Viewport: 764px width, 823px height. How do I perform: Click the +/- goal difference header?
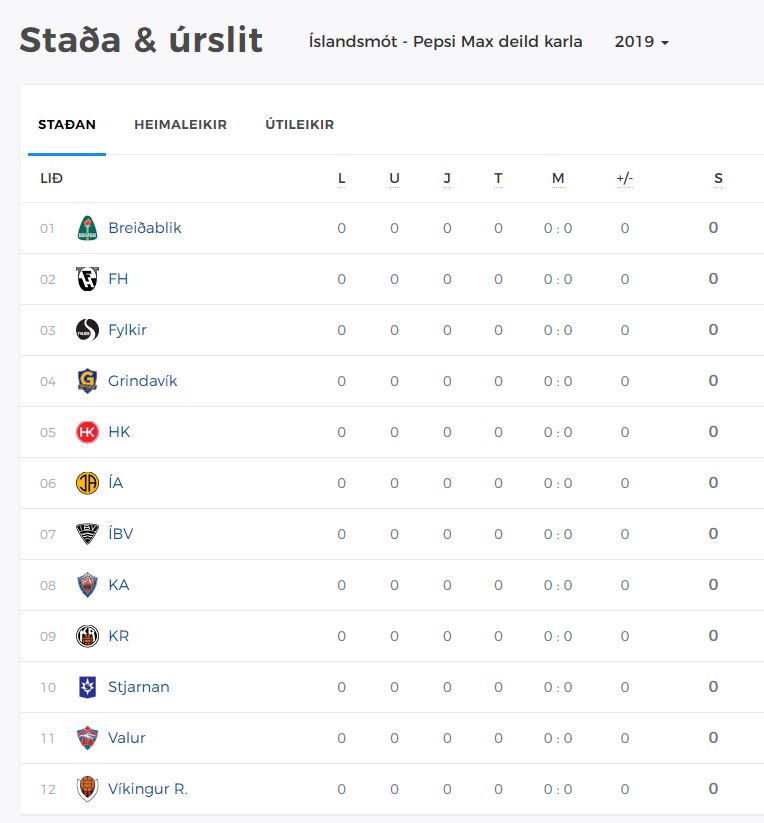point(624,178)
